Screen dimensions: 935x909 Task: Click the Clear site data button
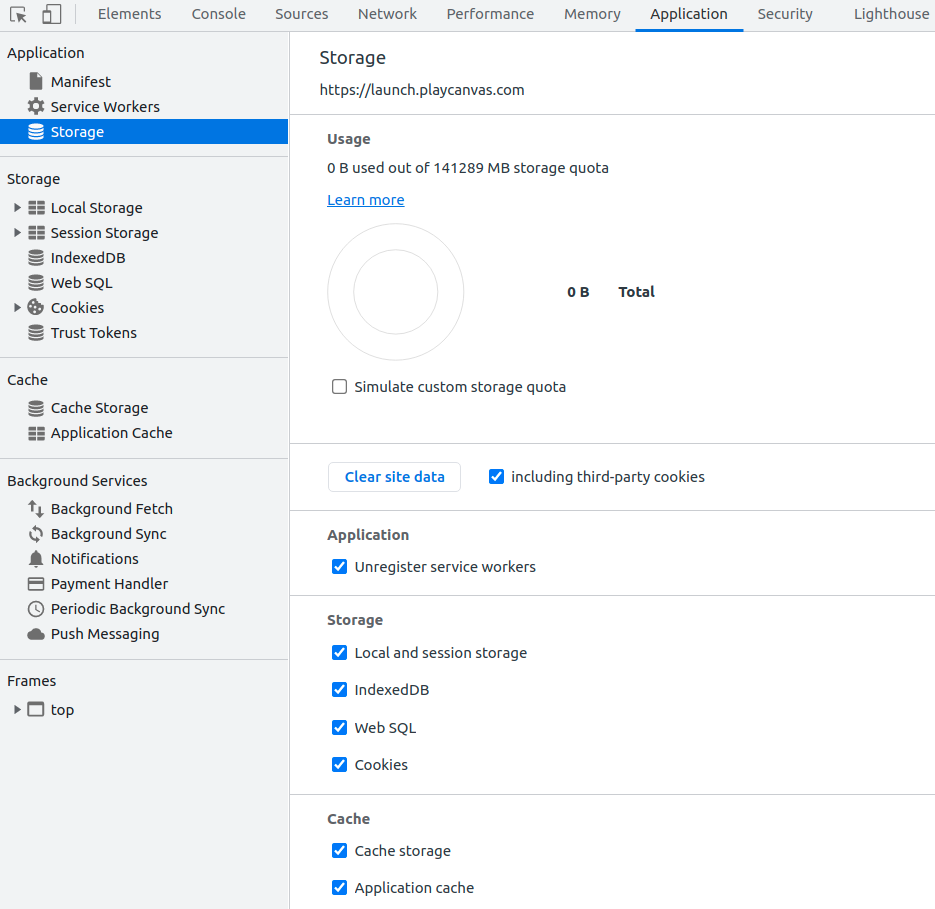click(x=394, y=477)
